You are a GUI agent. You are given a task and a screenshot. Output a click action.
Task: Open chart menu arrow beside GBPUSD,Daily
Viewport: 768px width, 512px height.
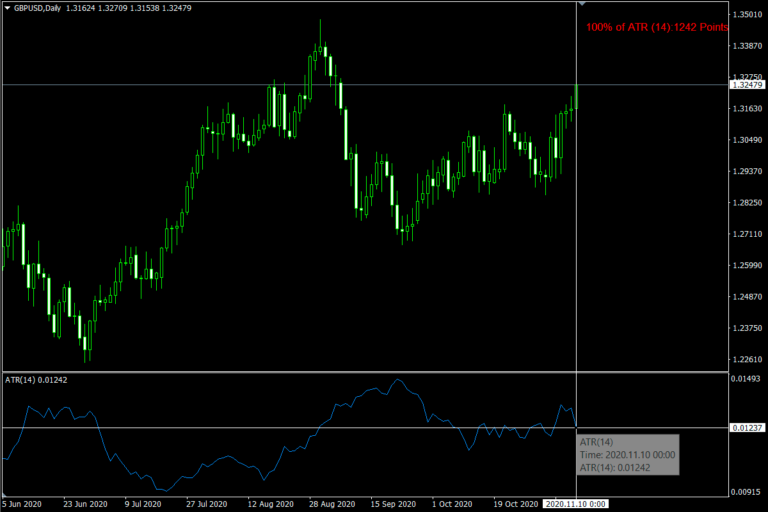pos(7,8)
